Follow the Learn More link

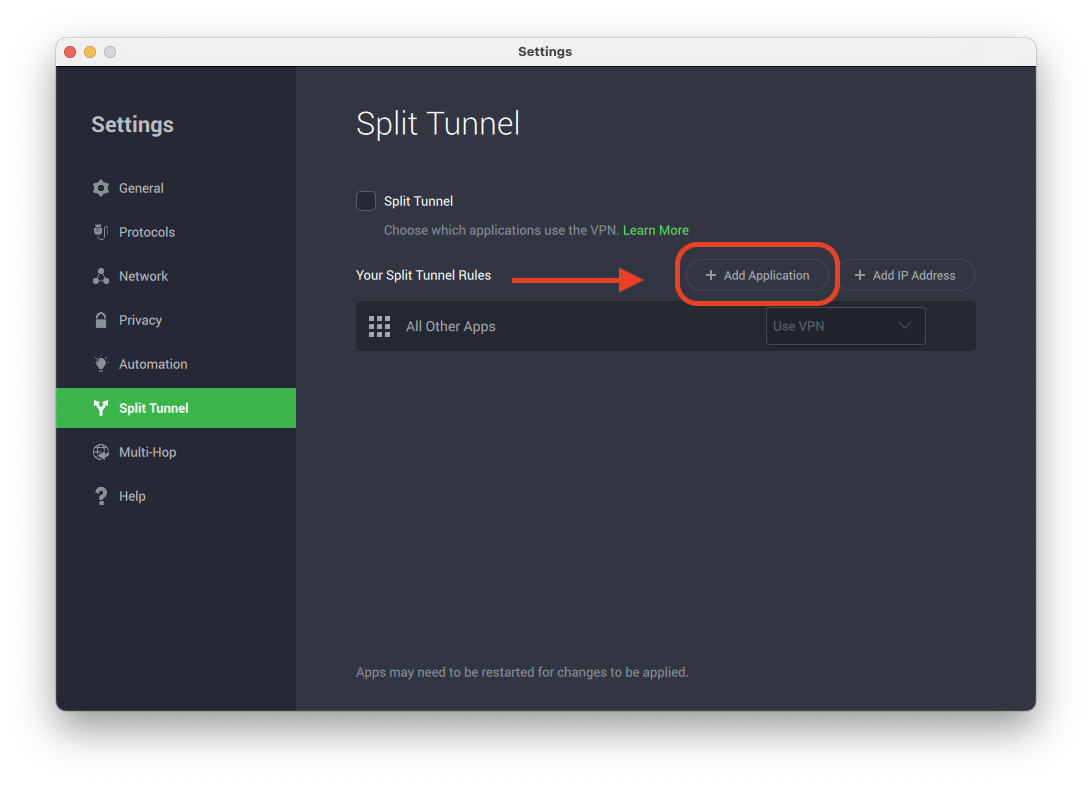pos(655,230)
